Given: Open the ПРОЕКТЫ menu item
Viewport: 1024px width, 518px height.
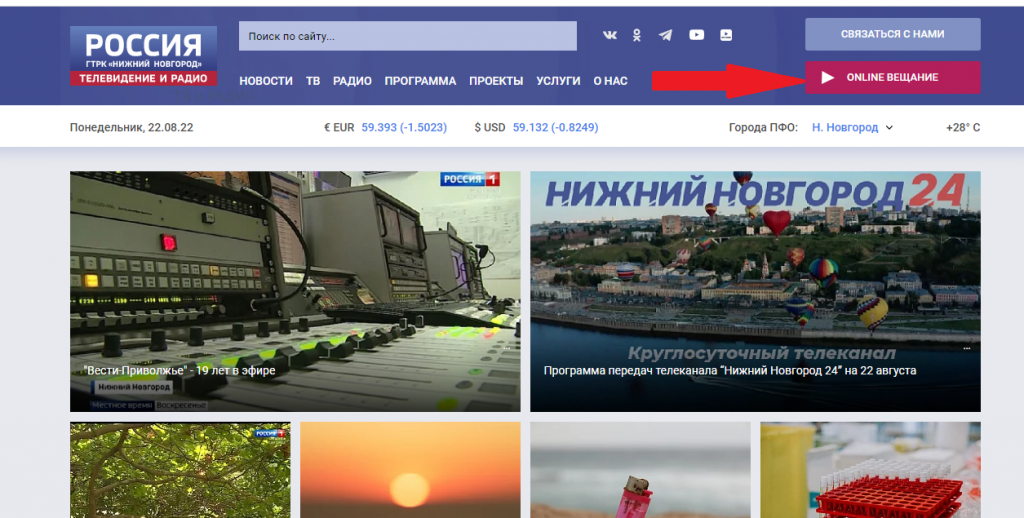Looking at the screenshot, I should (x=496, y=81).
